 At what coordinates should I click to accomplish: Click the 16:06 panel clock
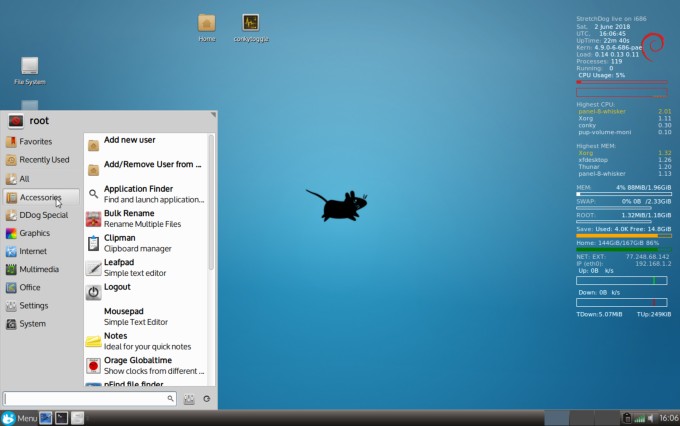click(x=669, y=418)
